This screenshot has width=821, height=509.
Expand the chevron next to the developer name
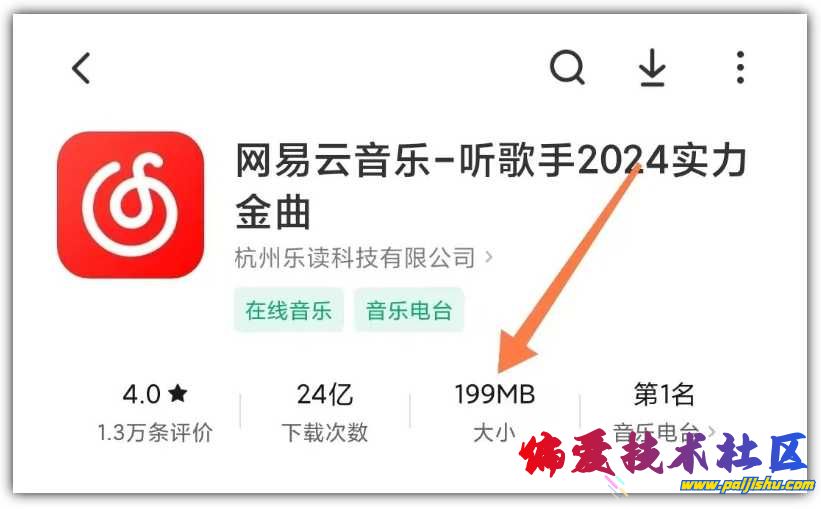[489, 257]
